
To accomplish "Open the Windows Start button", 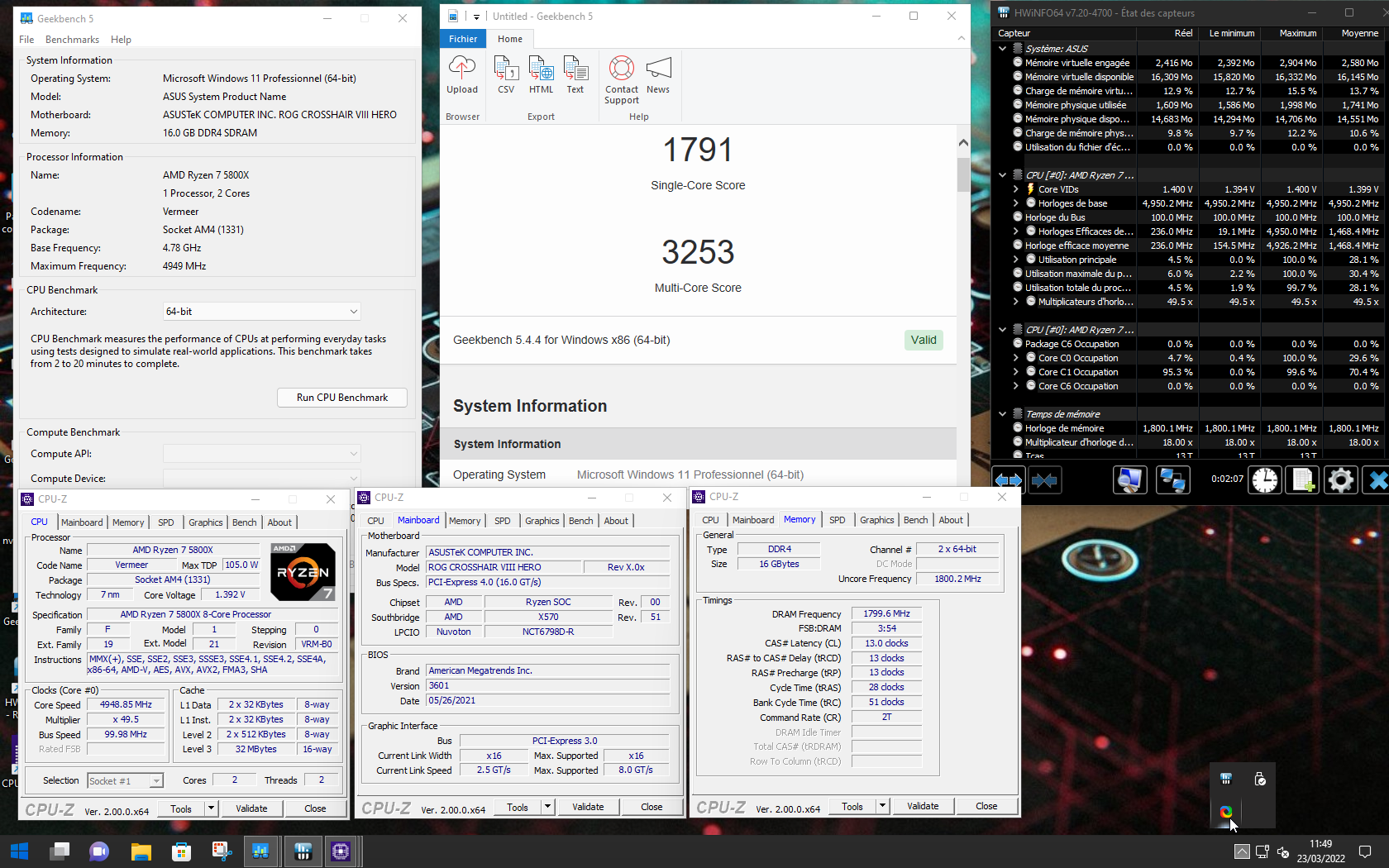I will [x=19, y=851].
